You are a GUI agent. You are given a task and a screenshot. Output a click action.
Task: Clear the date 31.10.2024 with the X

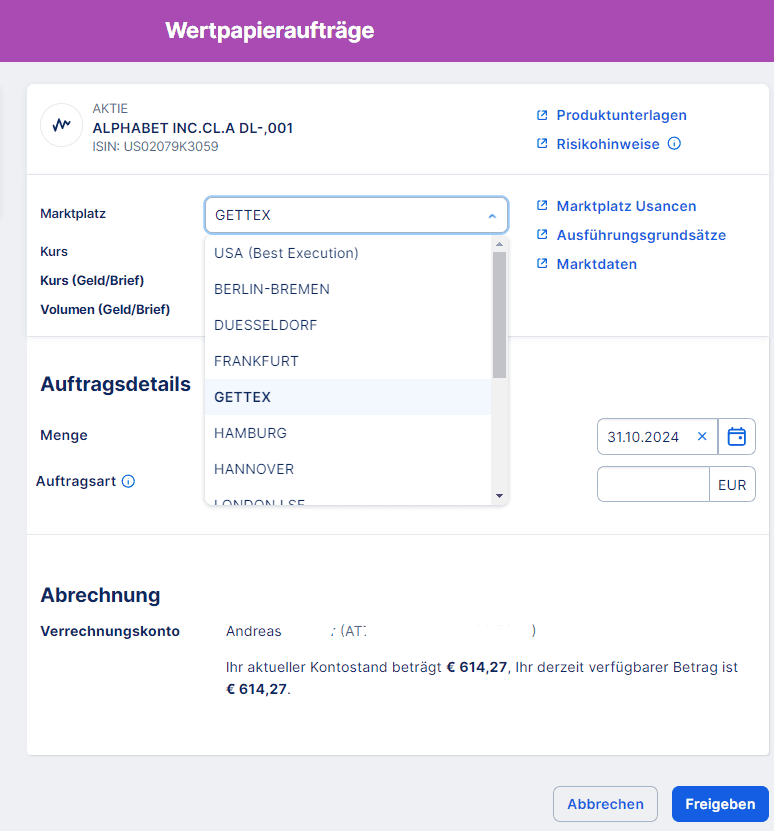pyautogui.click(x=702, y=436)
